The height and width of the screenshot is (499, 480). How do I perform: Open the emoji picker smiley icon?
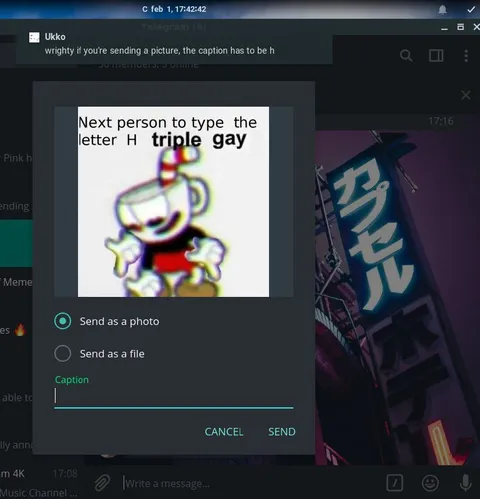[x=430, y=483]
